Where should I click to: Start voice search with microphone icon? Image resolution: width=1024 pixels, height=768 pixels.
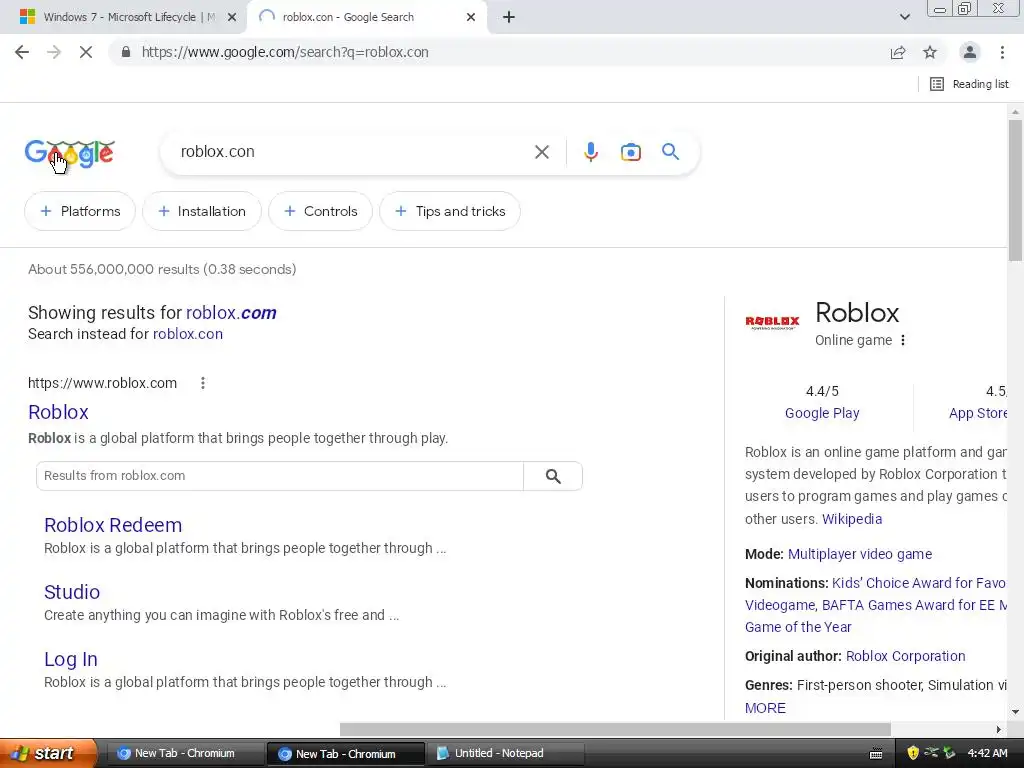590,152
